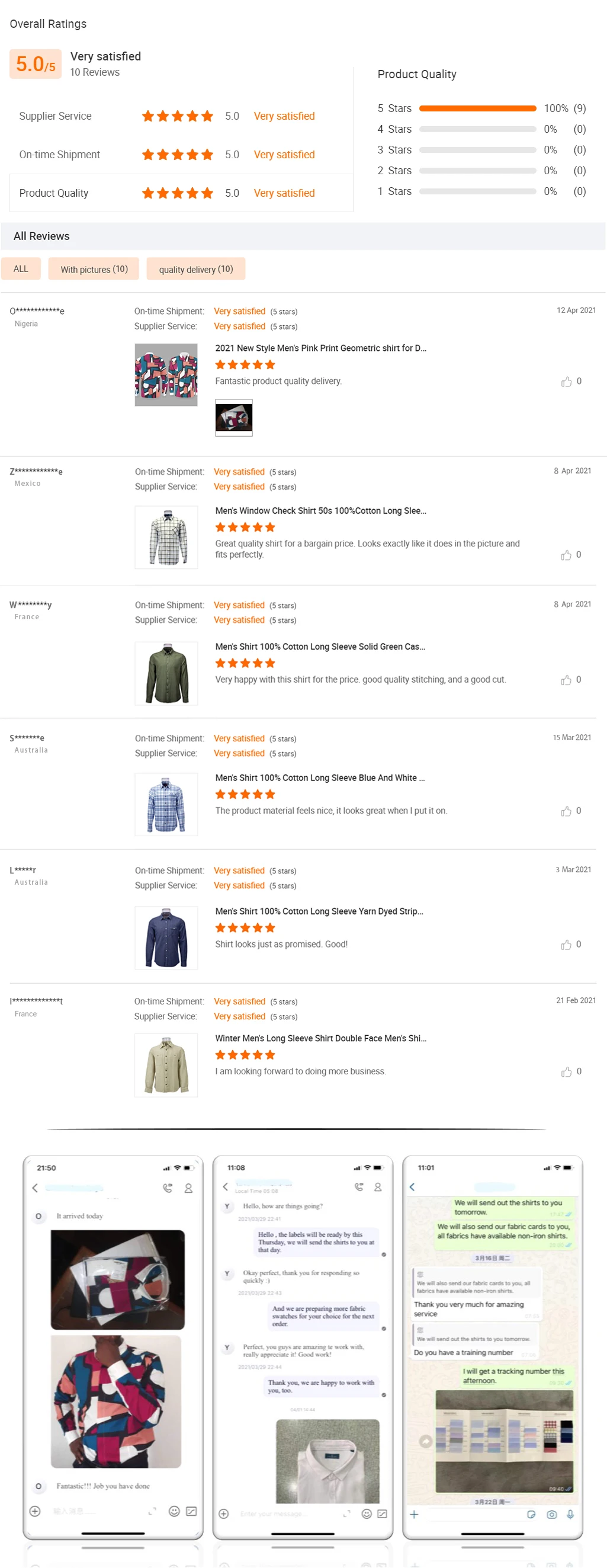Open the Pink Print Geometric shirt link
The width and height of the screenshot is (607, 1568).
(320, 348)
